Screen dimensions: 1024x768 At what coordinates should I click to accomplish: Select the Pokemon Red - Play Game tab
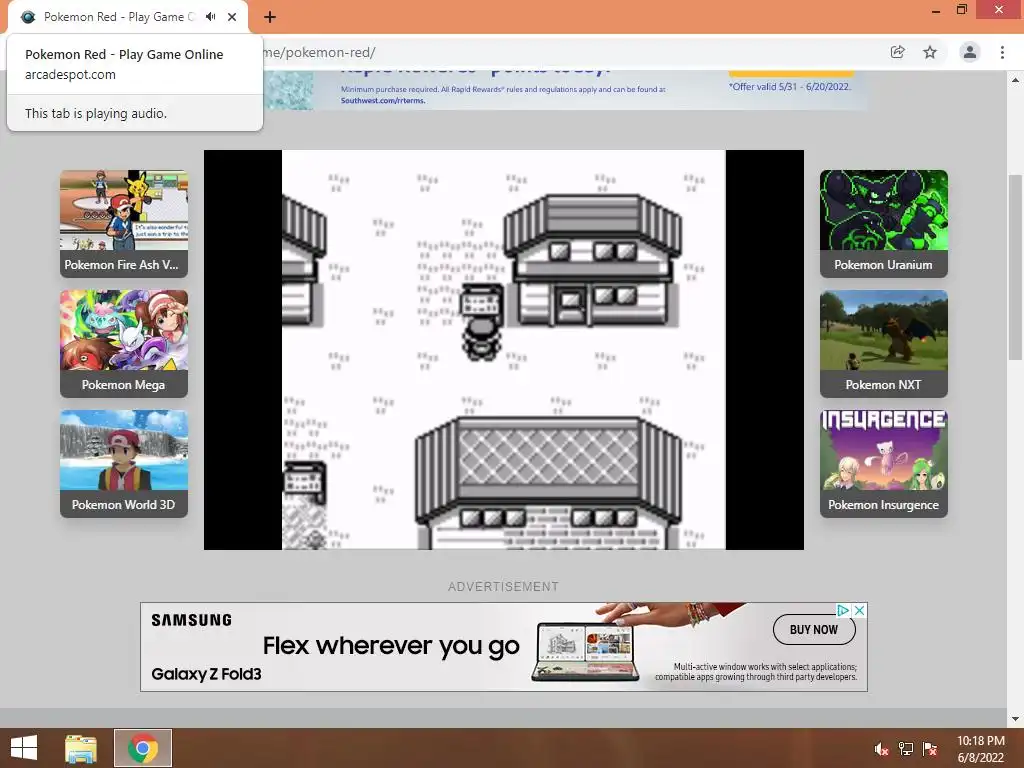(x=128, y=17)
